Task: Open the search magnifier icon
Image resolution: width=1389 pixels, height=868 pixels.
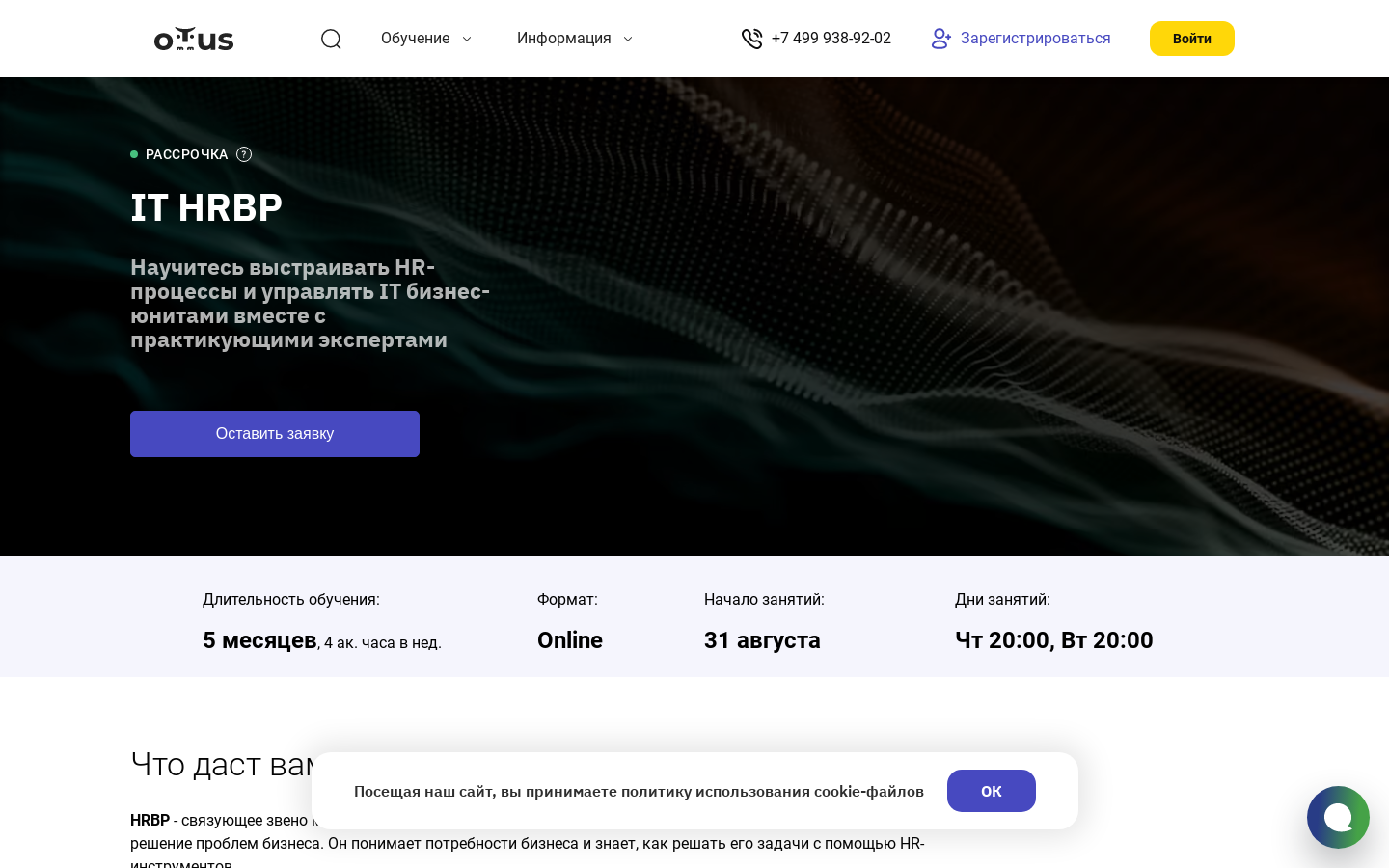Action: coord(331,39)
